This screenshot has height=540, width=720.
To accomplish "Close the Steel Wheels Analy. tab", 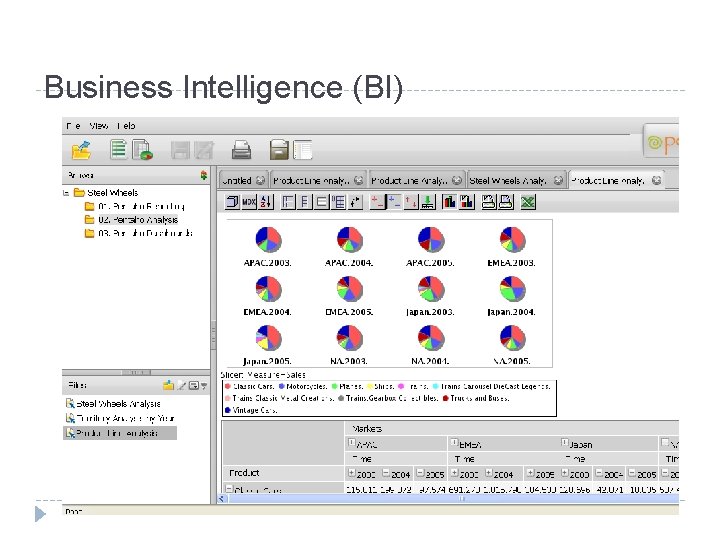I will coord(557,180).
